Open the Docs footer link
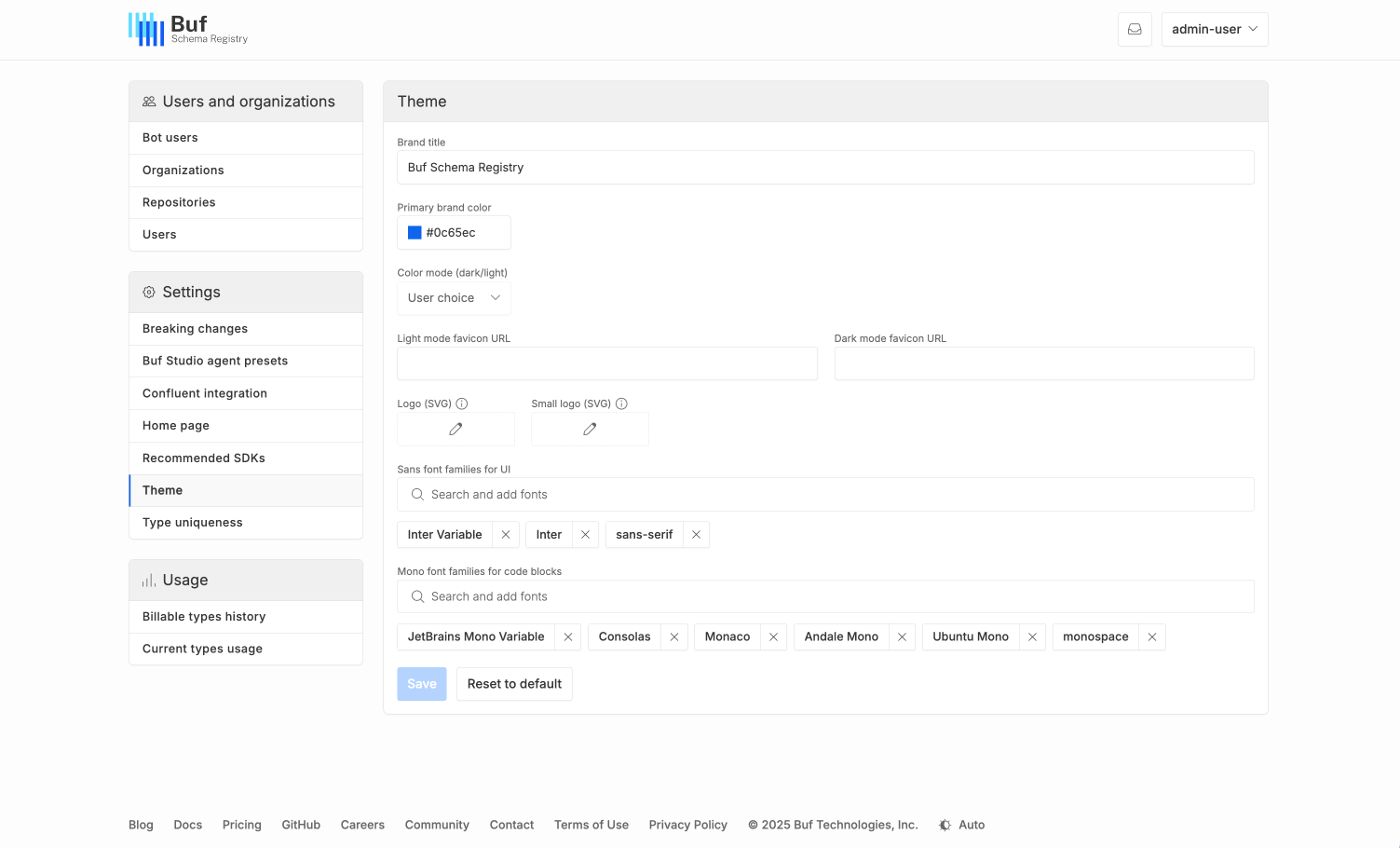1400x848 pixels. tap(188, 825)
